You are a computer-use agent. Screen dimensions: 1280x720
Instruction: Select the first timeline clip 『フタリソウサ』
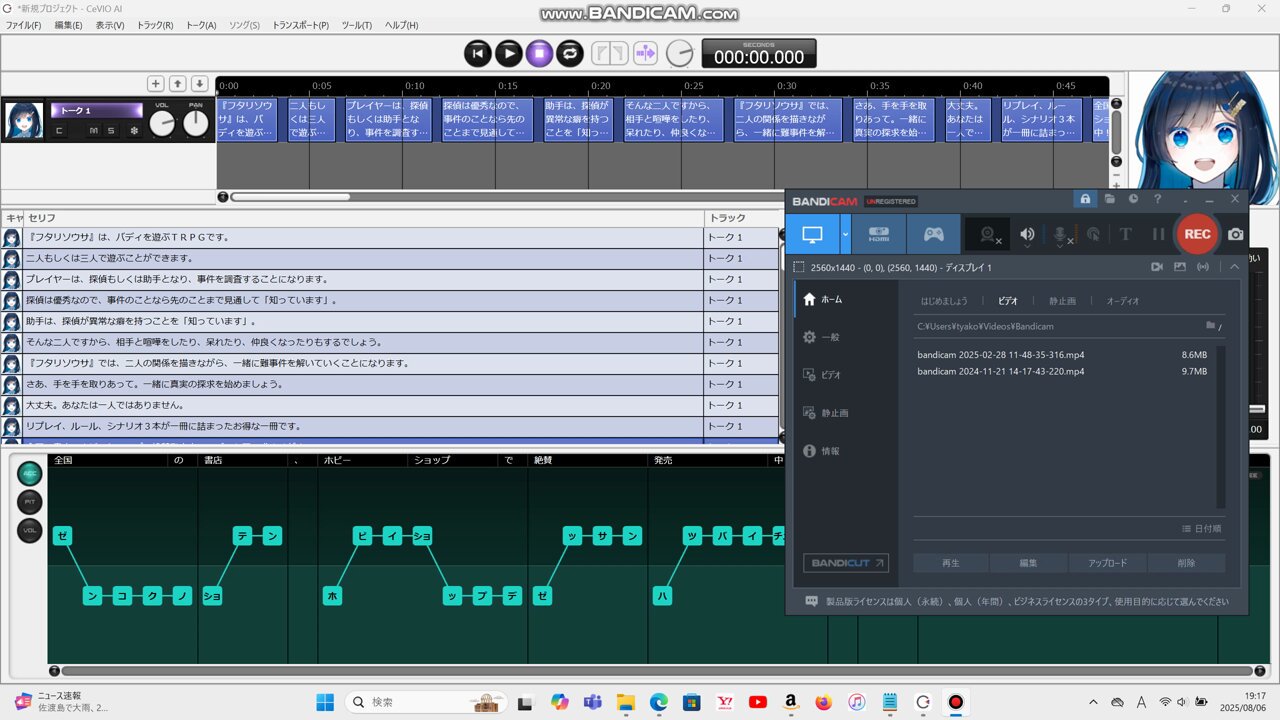click(247, 119)
